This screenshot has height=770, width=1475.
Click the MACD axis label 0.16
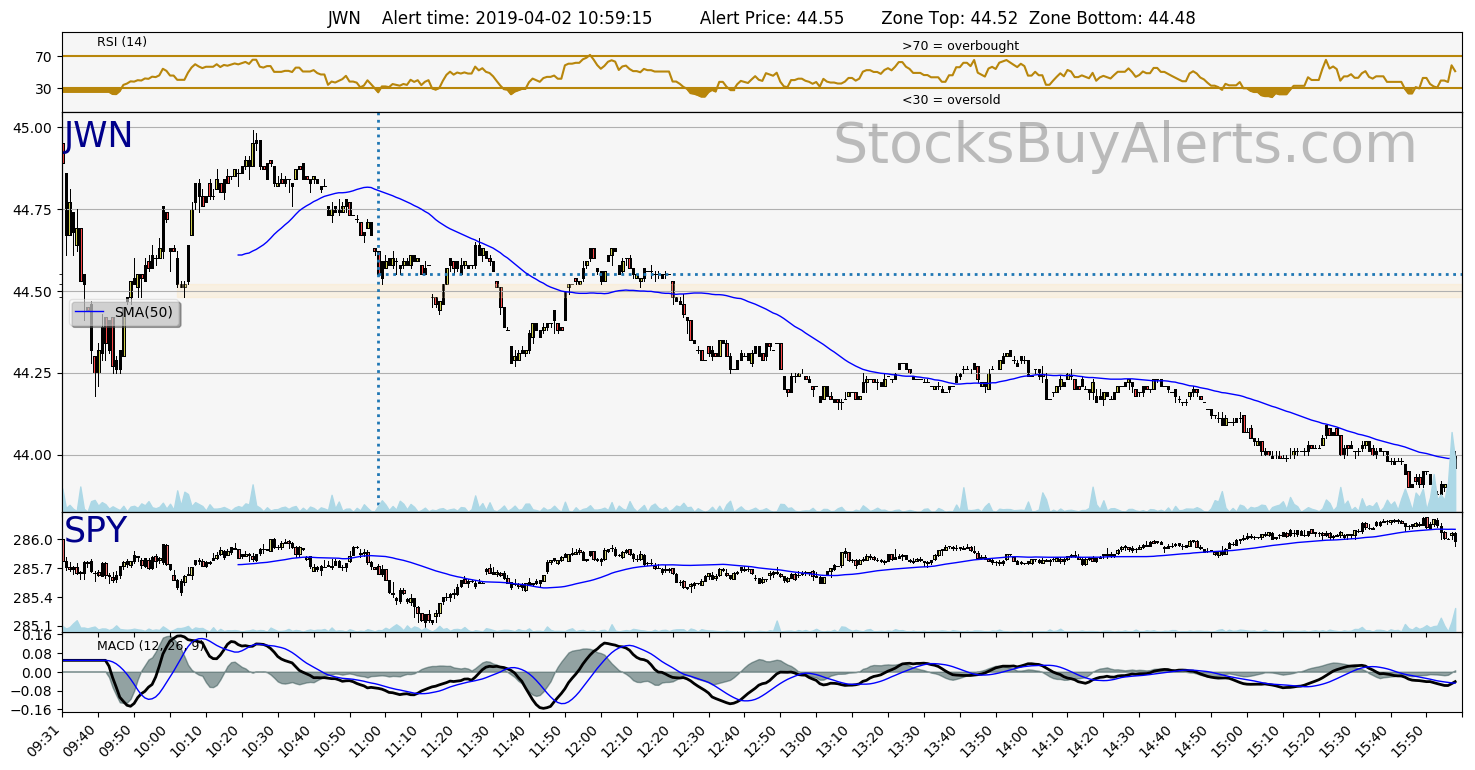[x=37, y=635]
